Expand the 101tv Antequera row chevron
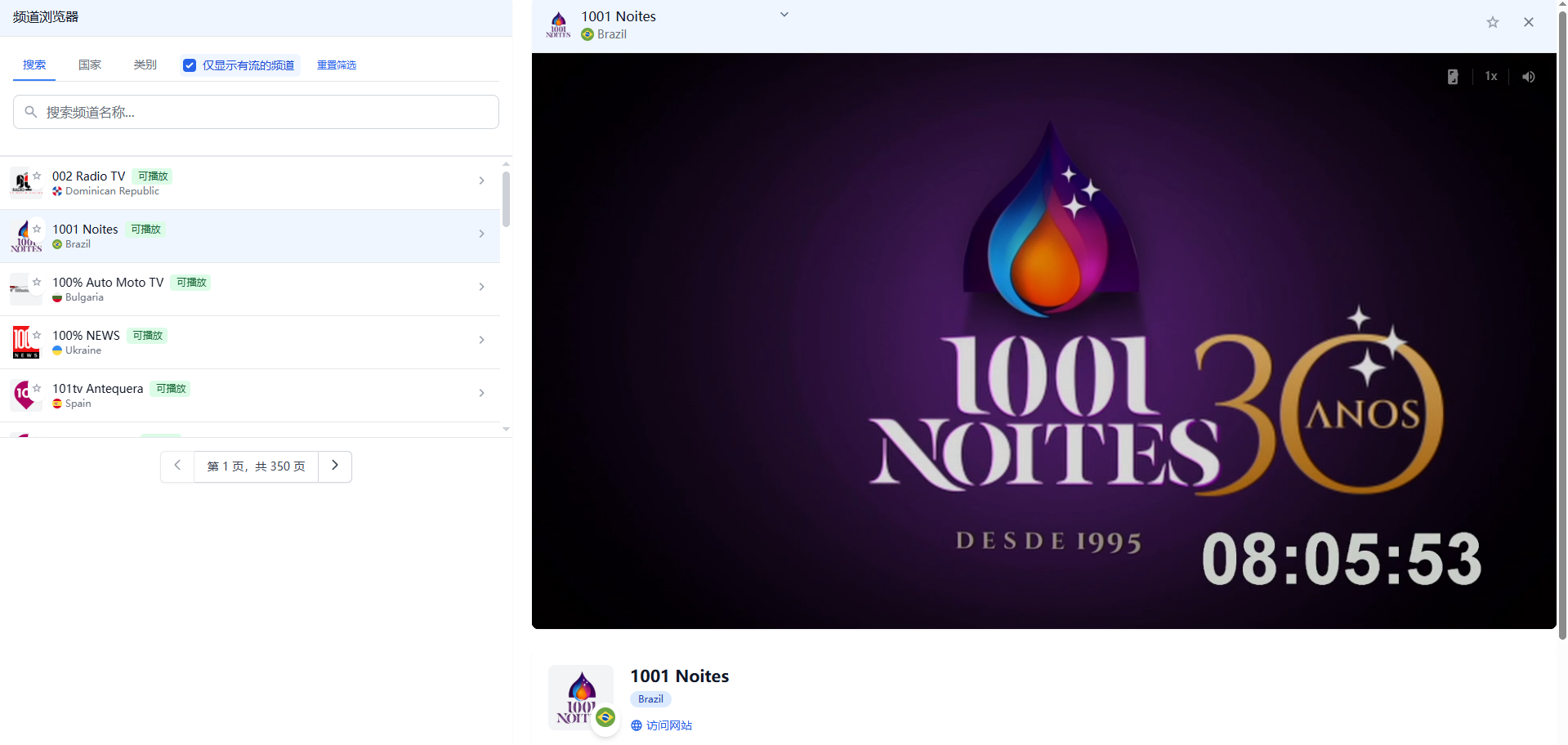The height and width of the screenshot is (745, 1568). [481, 393]
